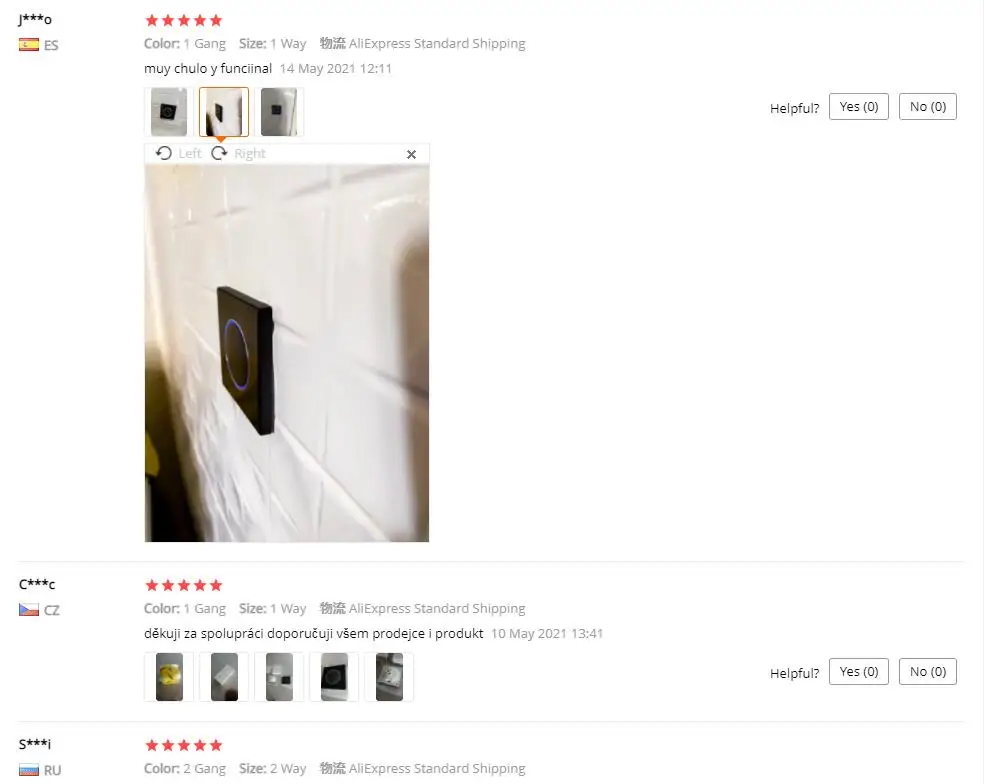
Task: Open first thumbnail in J***o's review
Action: click(169, 112)
